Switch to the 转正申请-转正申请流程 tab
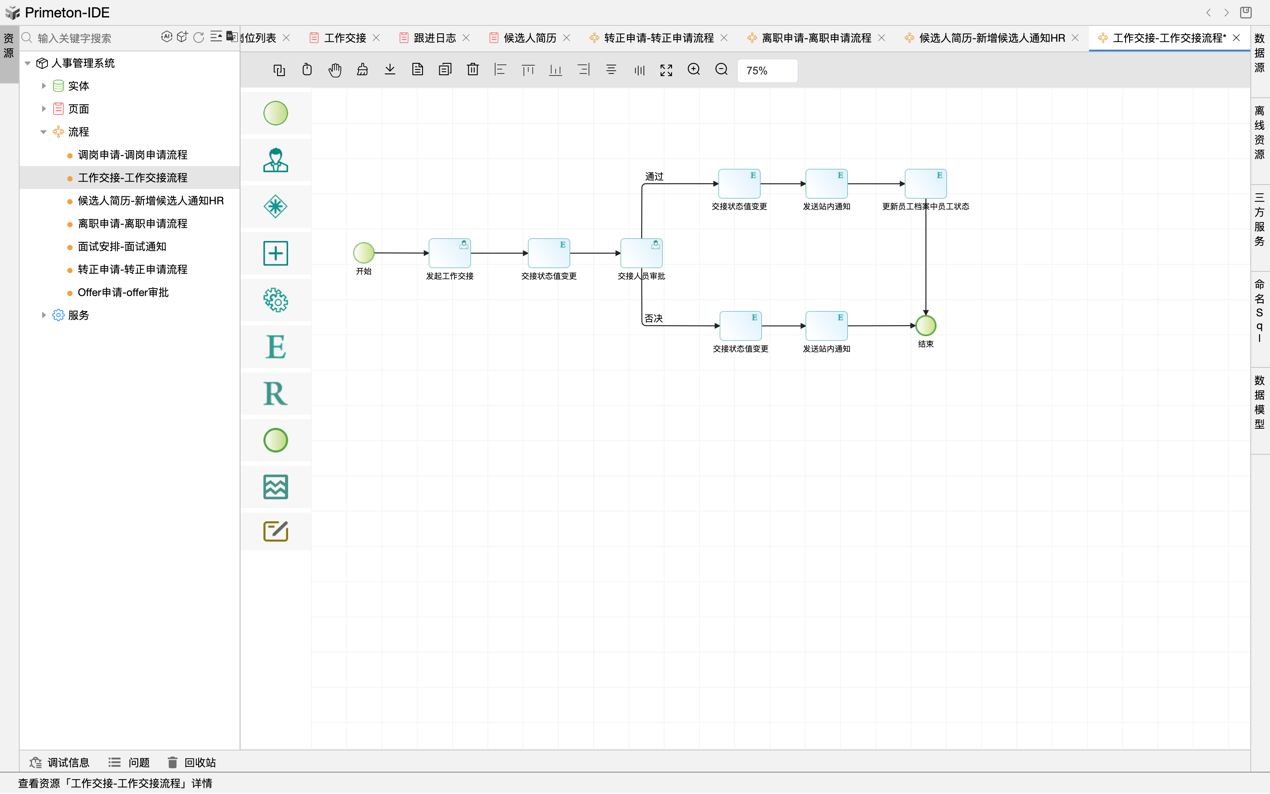The image size is (1270, 794). coord(658,38)
